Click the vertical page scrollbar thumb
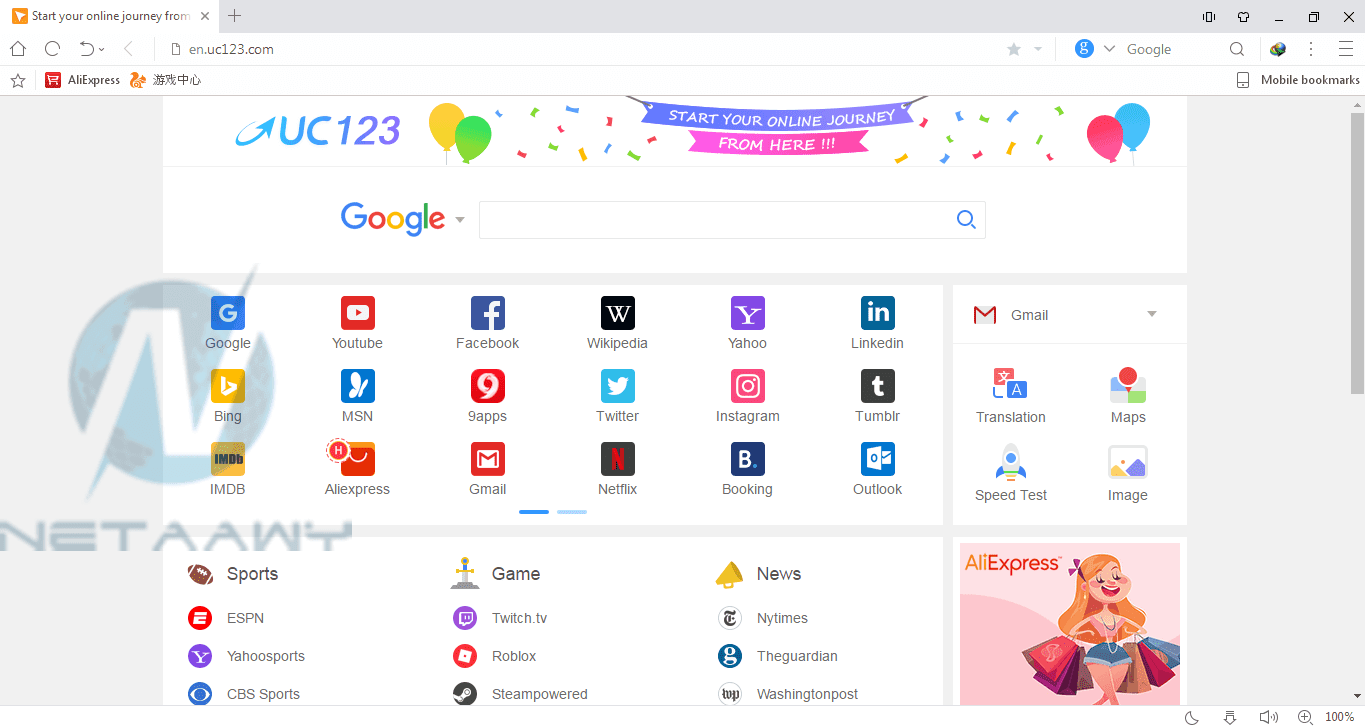 [1357, 254]
